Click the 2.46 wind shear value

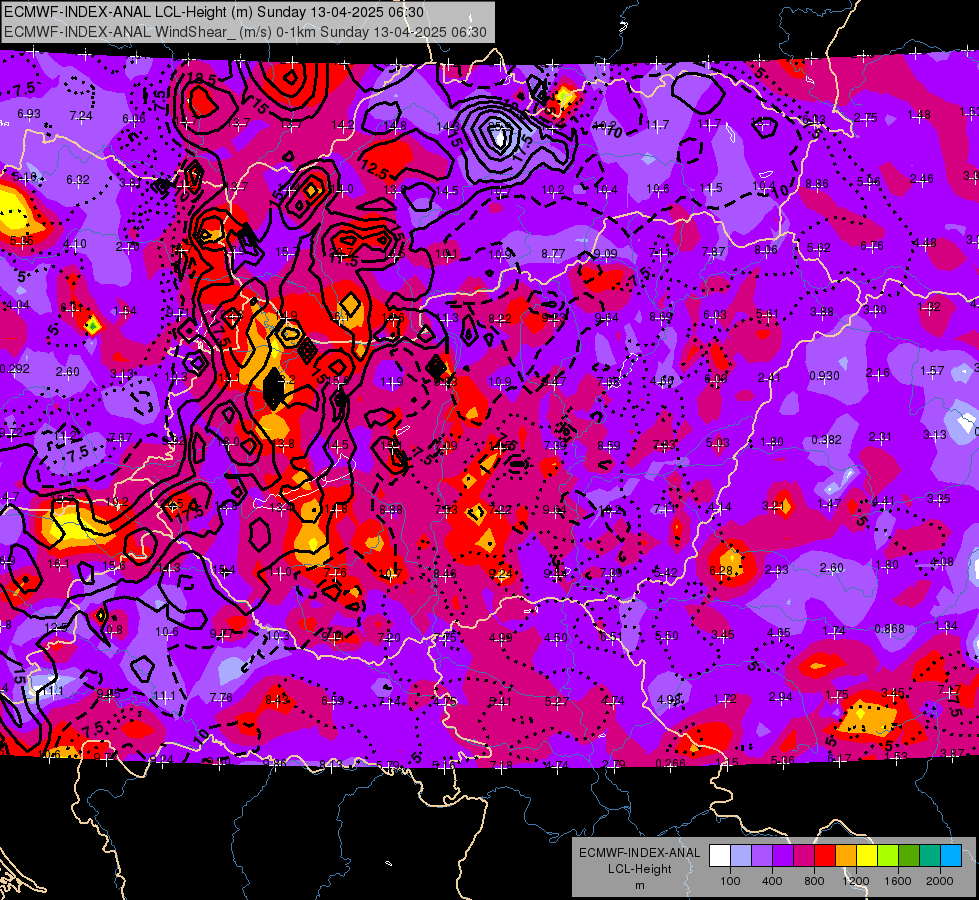922,179
